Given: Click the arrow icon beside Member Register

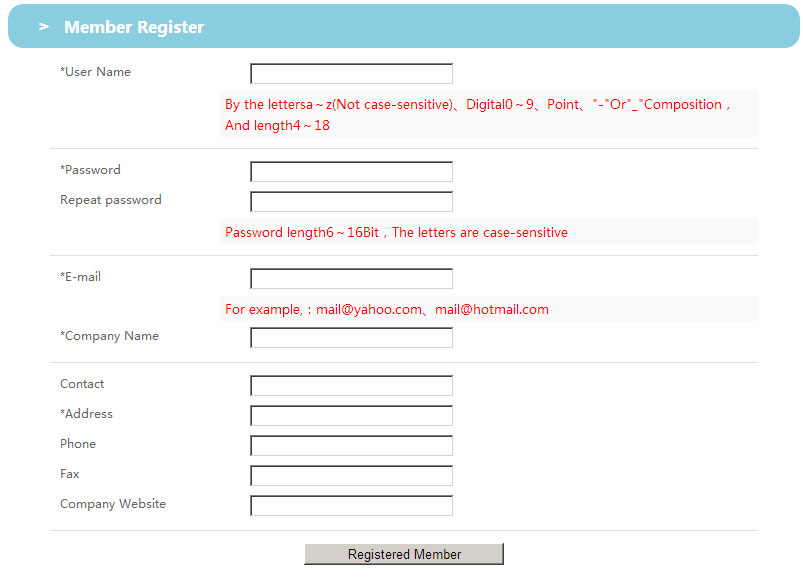Looking at the screenshot, I should click(x=44, y=27).
